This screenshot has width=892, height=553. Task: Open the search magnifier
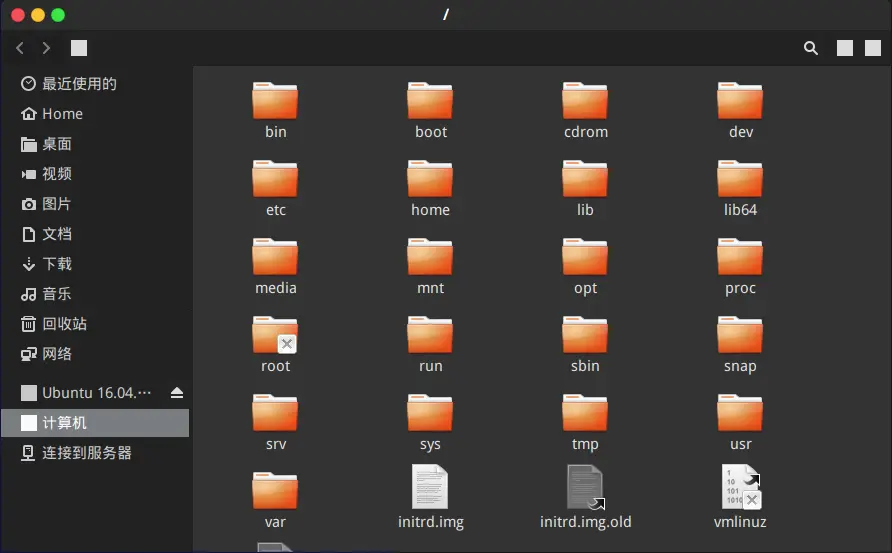click(x=811, y=48)
